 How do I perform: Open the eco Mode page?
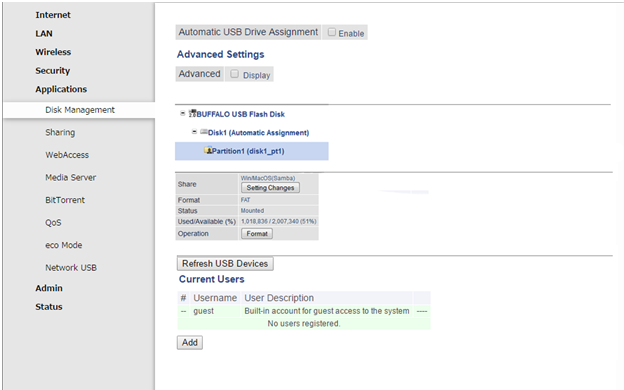[63, 245]
